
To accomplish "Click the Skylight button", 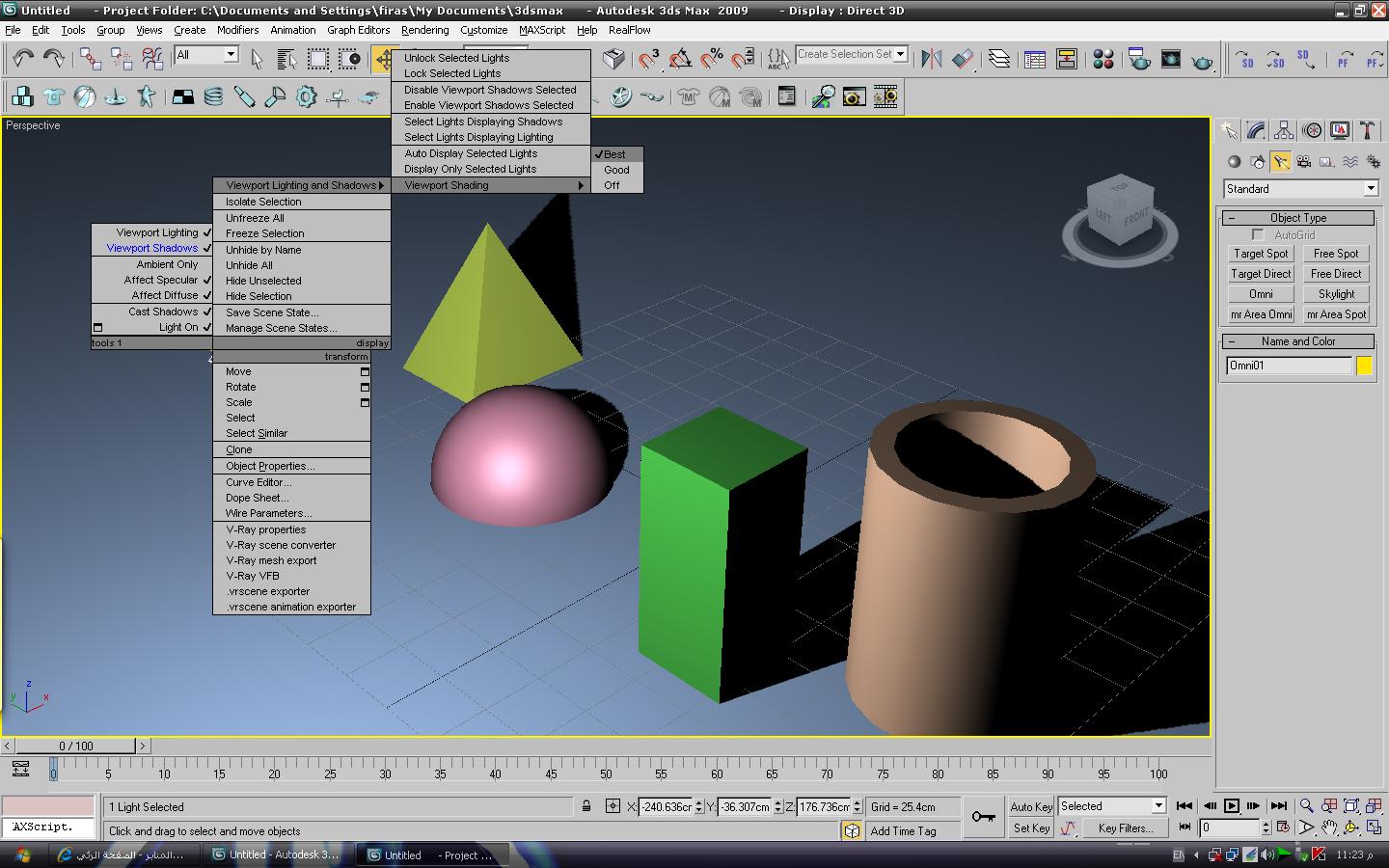I will tap(1336, 294).
